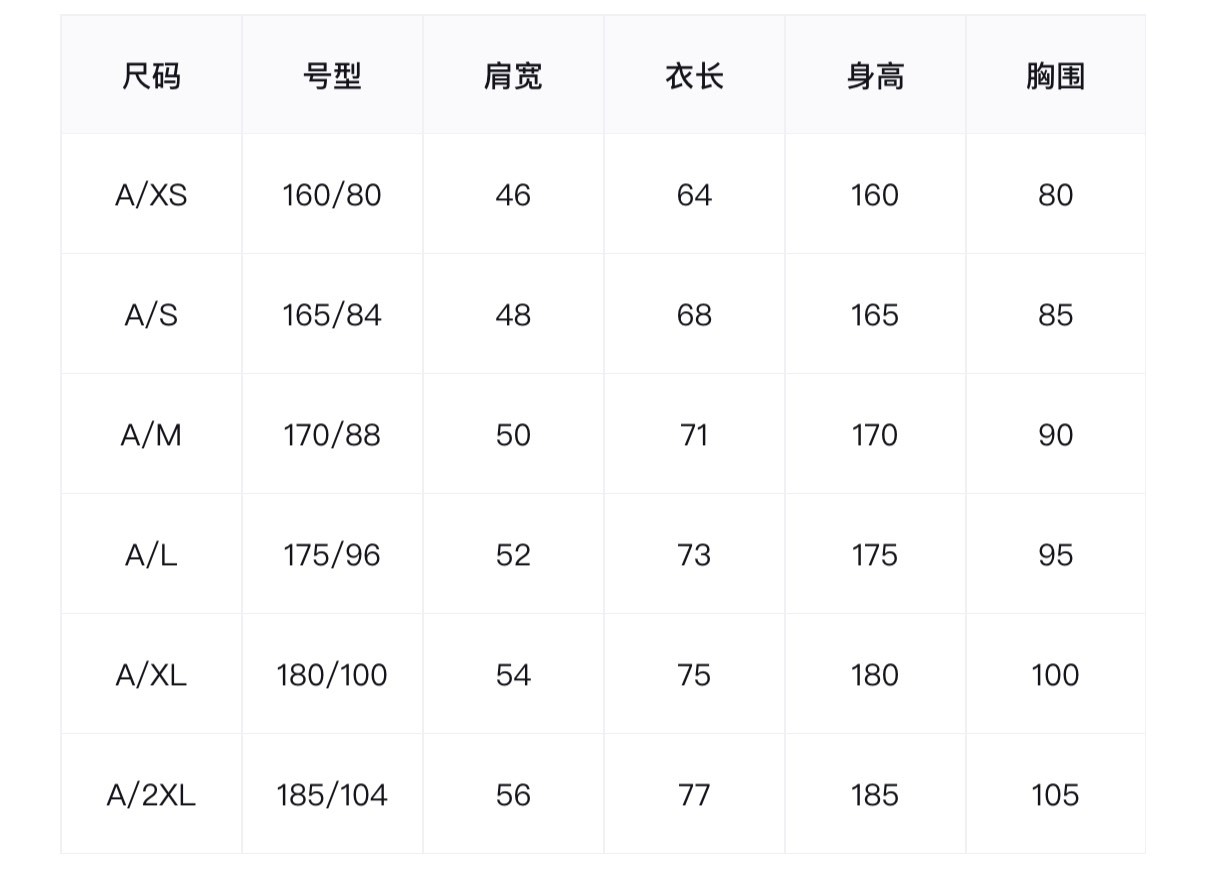Select the A/L size cell
Screen dimensions: 1206x889
point(151,555)
